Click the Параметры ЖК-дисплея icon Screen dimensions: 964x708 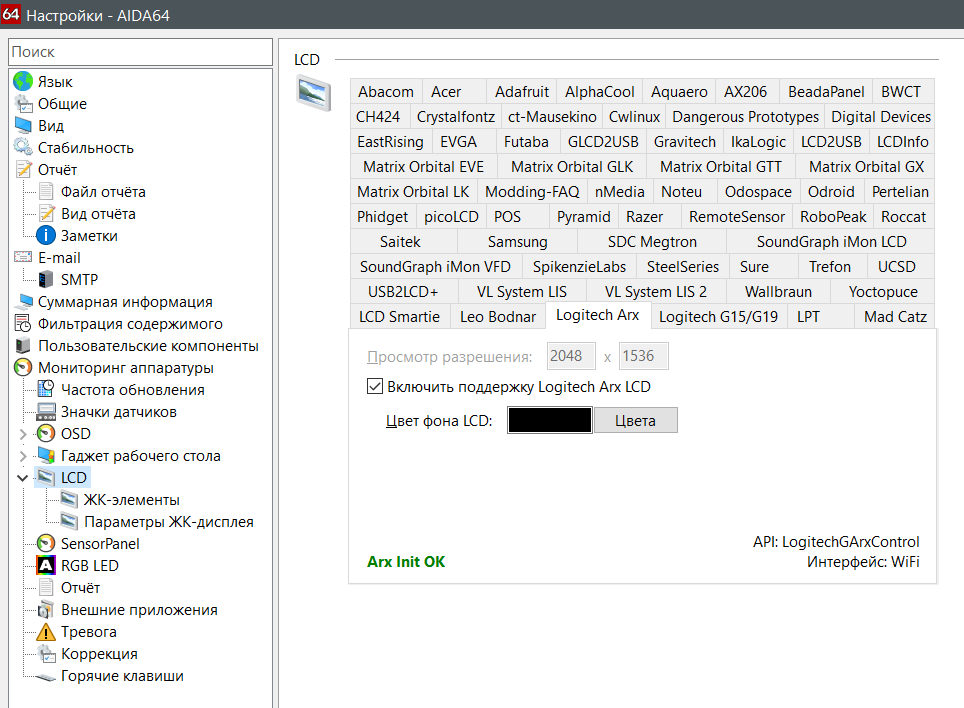click(69, 522)
